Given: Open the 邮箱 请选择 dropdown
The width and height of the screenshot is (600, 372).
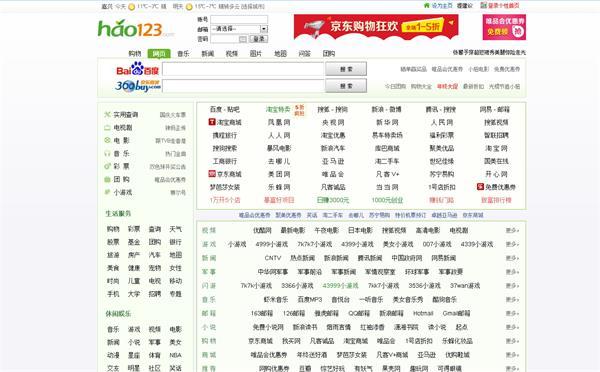Looking at the screenshot, I should coord(239,29).
